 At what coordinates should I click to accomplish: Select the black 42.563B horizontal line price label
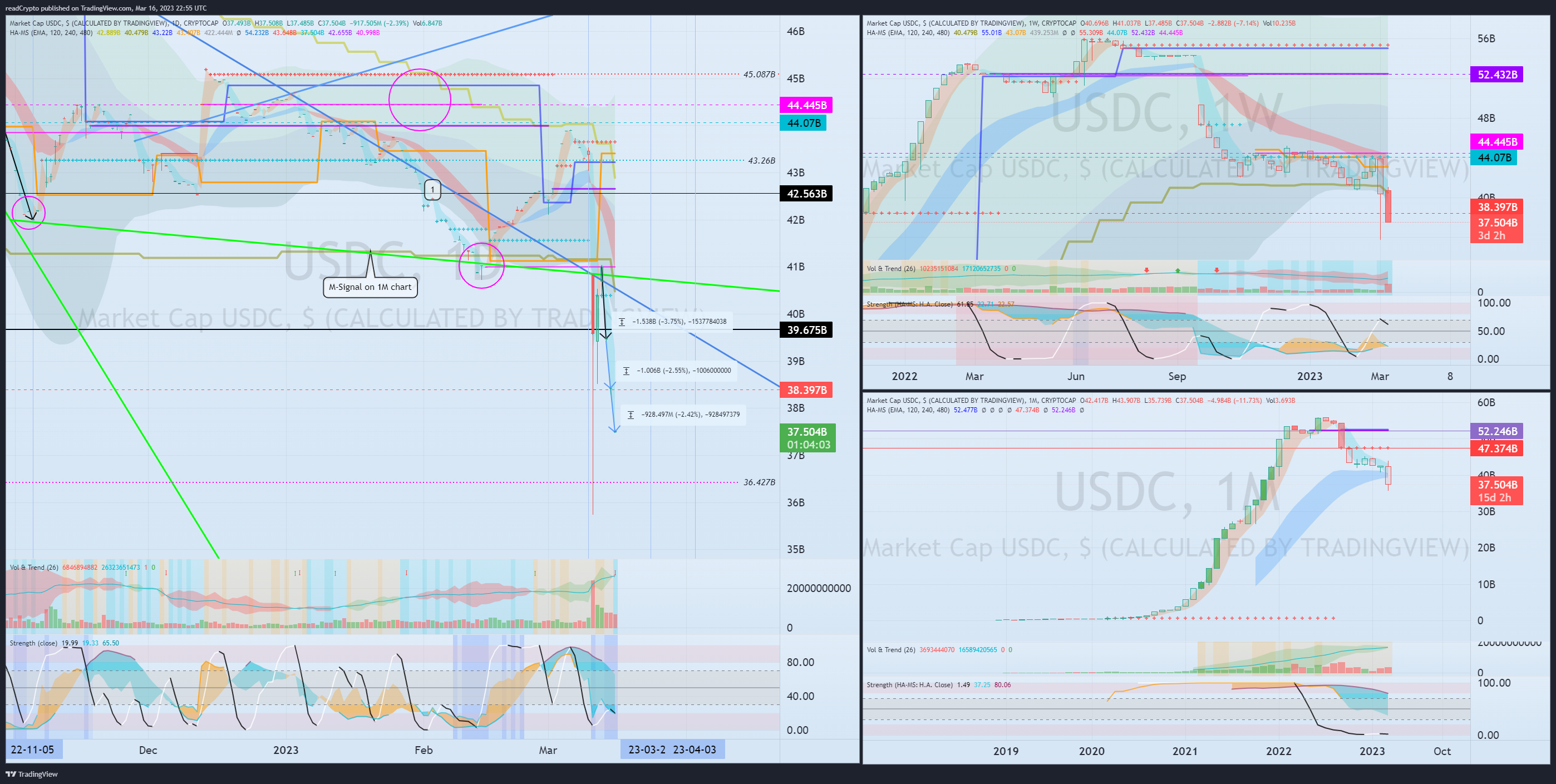(806, 194)
